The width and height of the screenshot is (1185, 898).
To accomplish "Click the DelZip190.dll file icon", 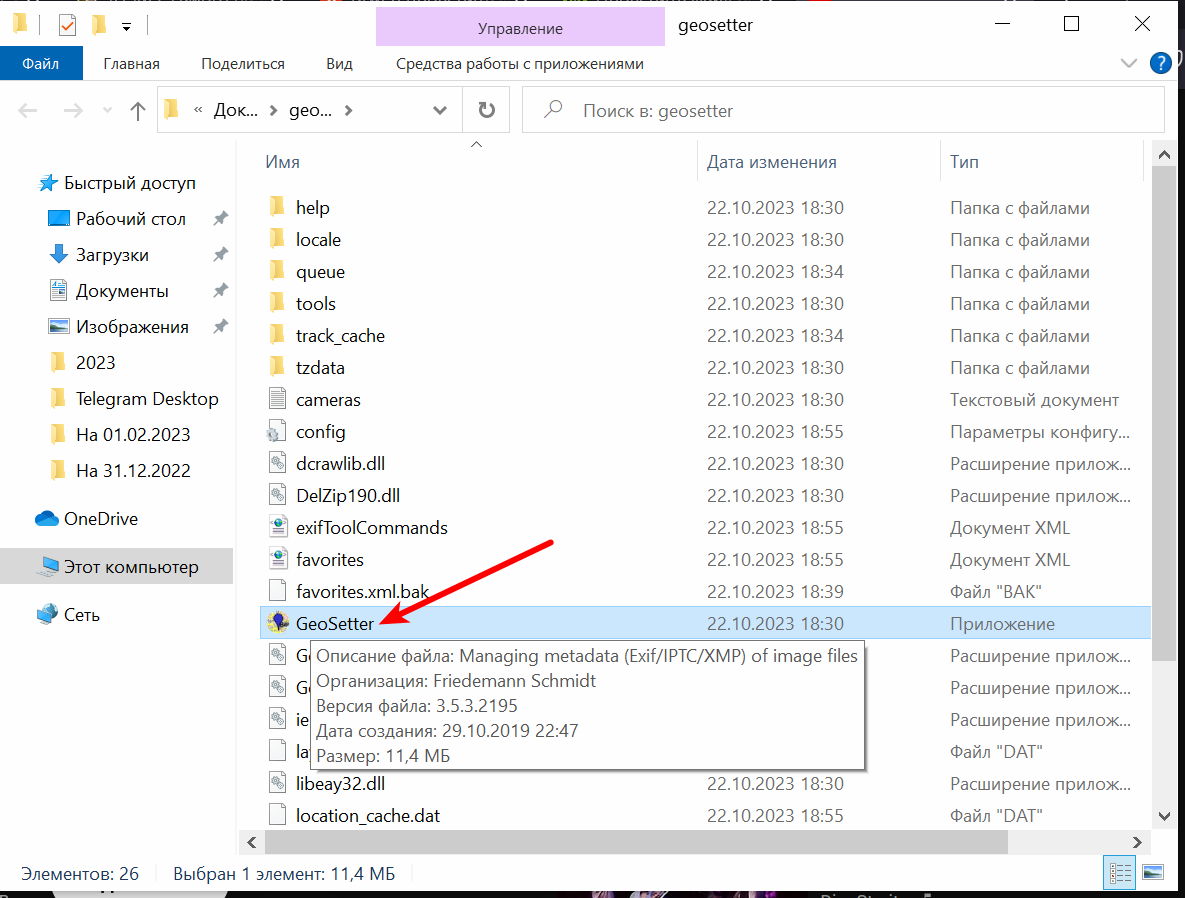I will [277, 495].
